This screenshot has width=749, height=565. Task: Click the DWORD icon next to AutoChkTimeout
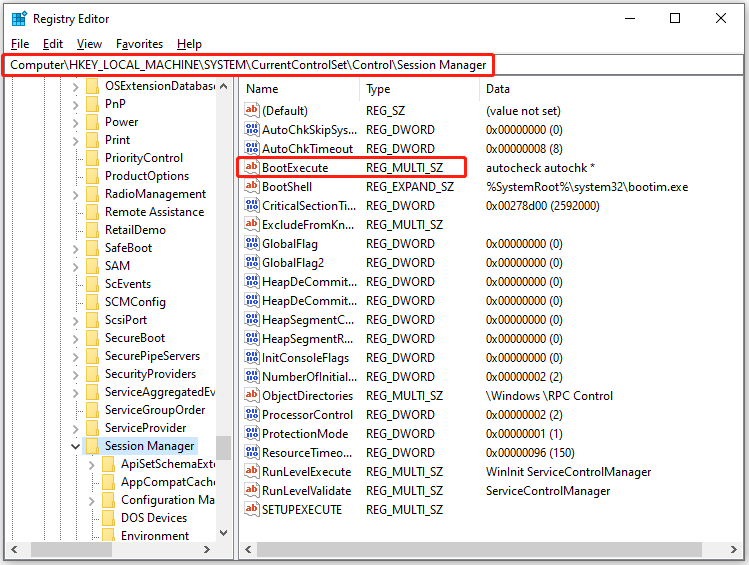(252, 149)
